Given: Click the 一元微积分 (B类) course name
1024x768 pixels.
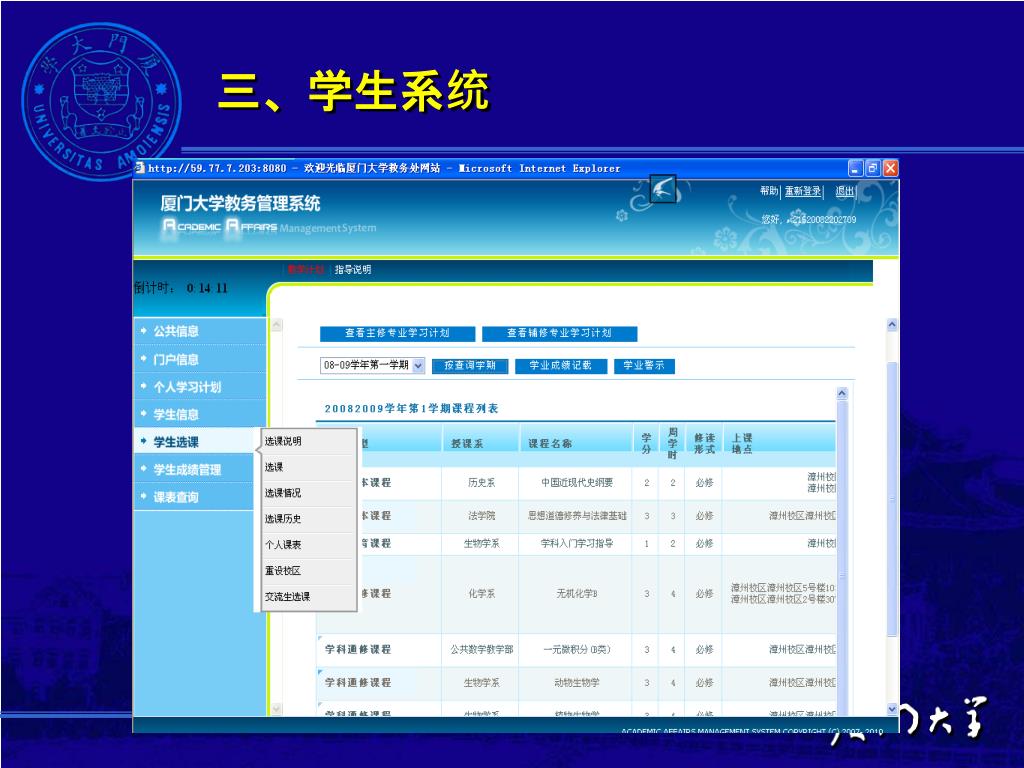Looking at the screenshot, I should (577, 650).
